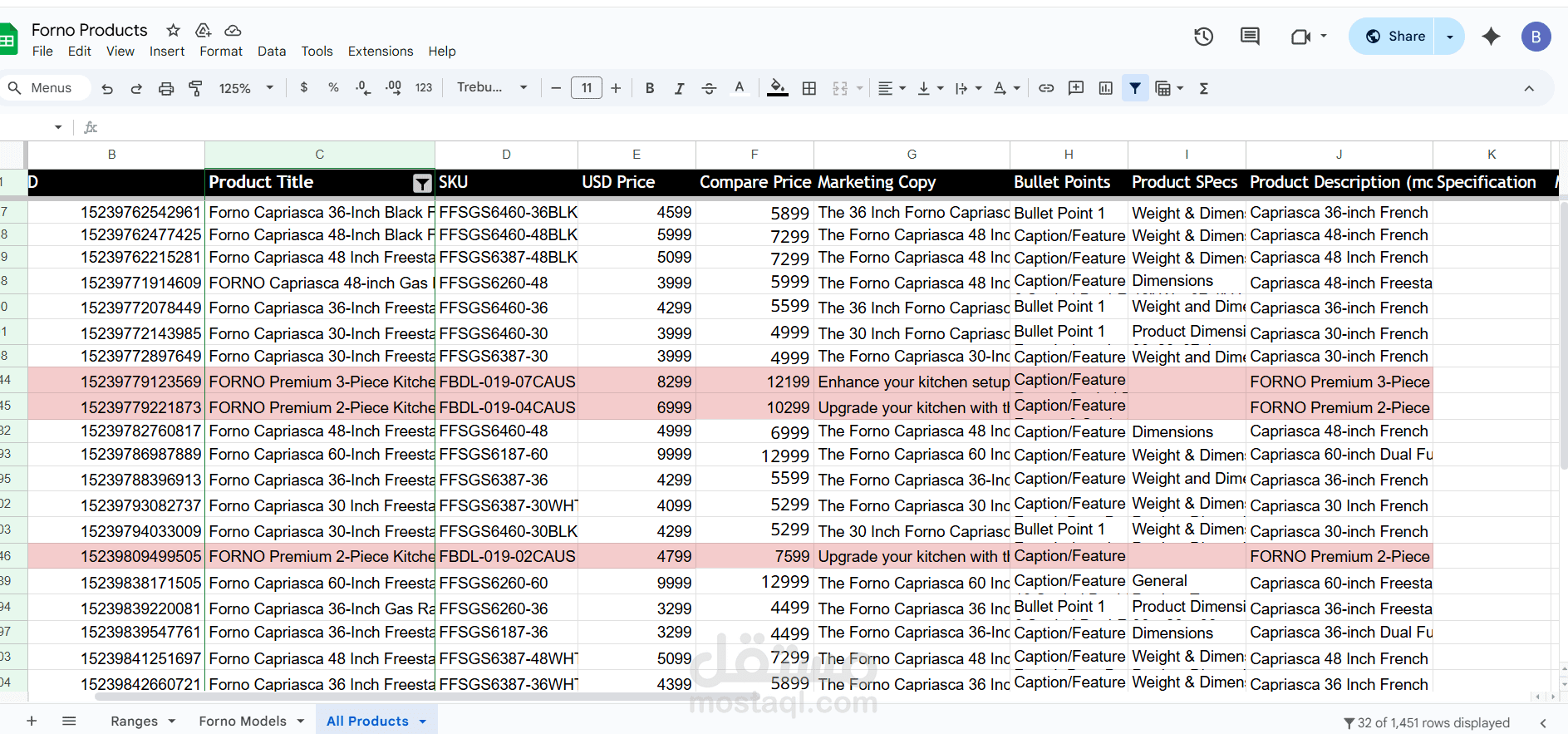Open the comments panel icon

(x=1250, y=37)
